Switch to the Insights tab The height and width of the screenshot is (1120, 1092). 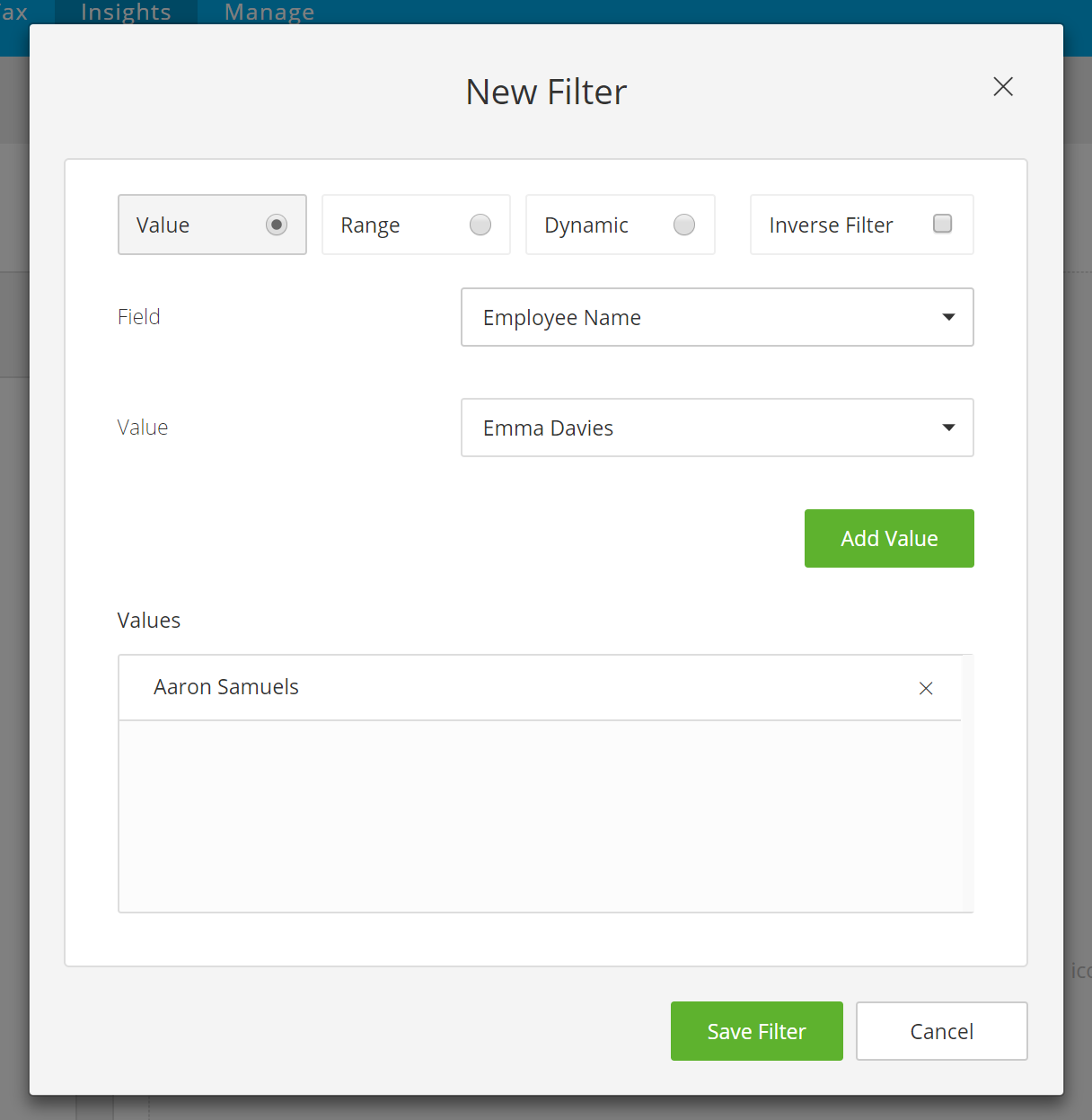click(x=126, y=13)
